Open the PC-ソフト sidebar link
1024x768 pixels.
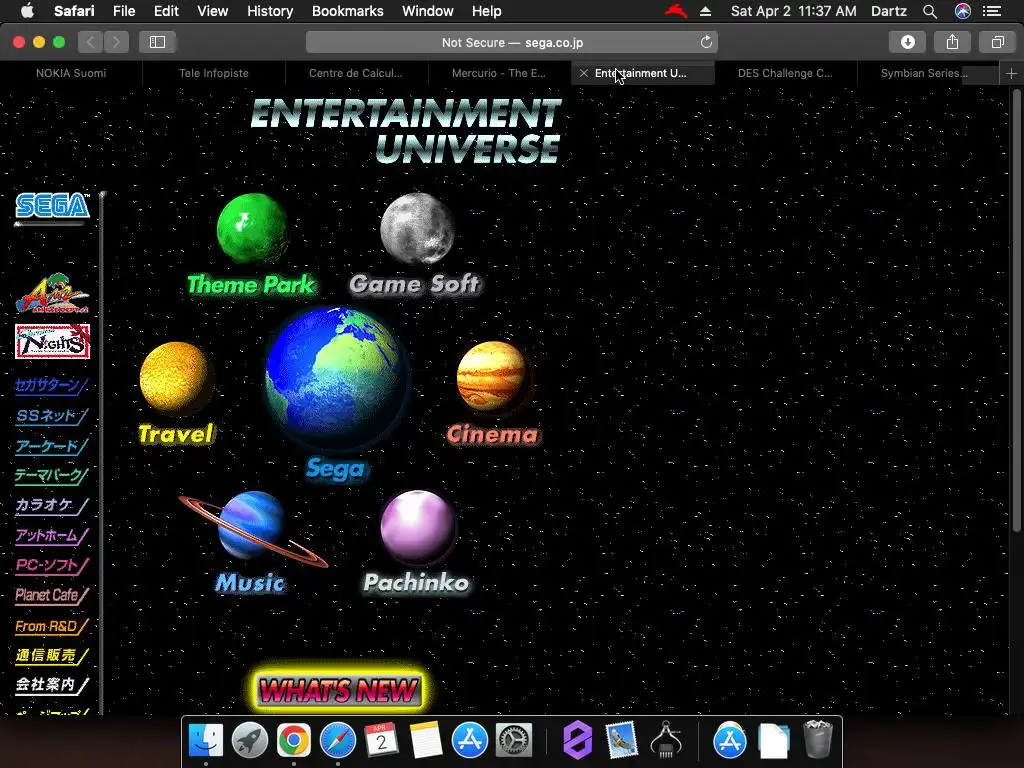pos(51,566)
